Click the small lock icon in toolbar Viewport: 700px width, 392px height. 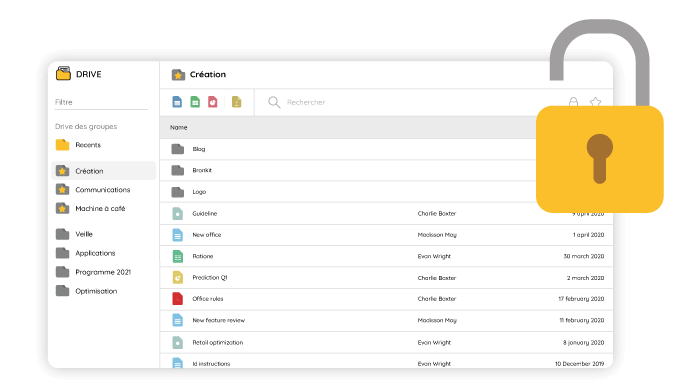pos(574,102)
